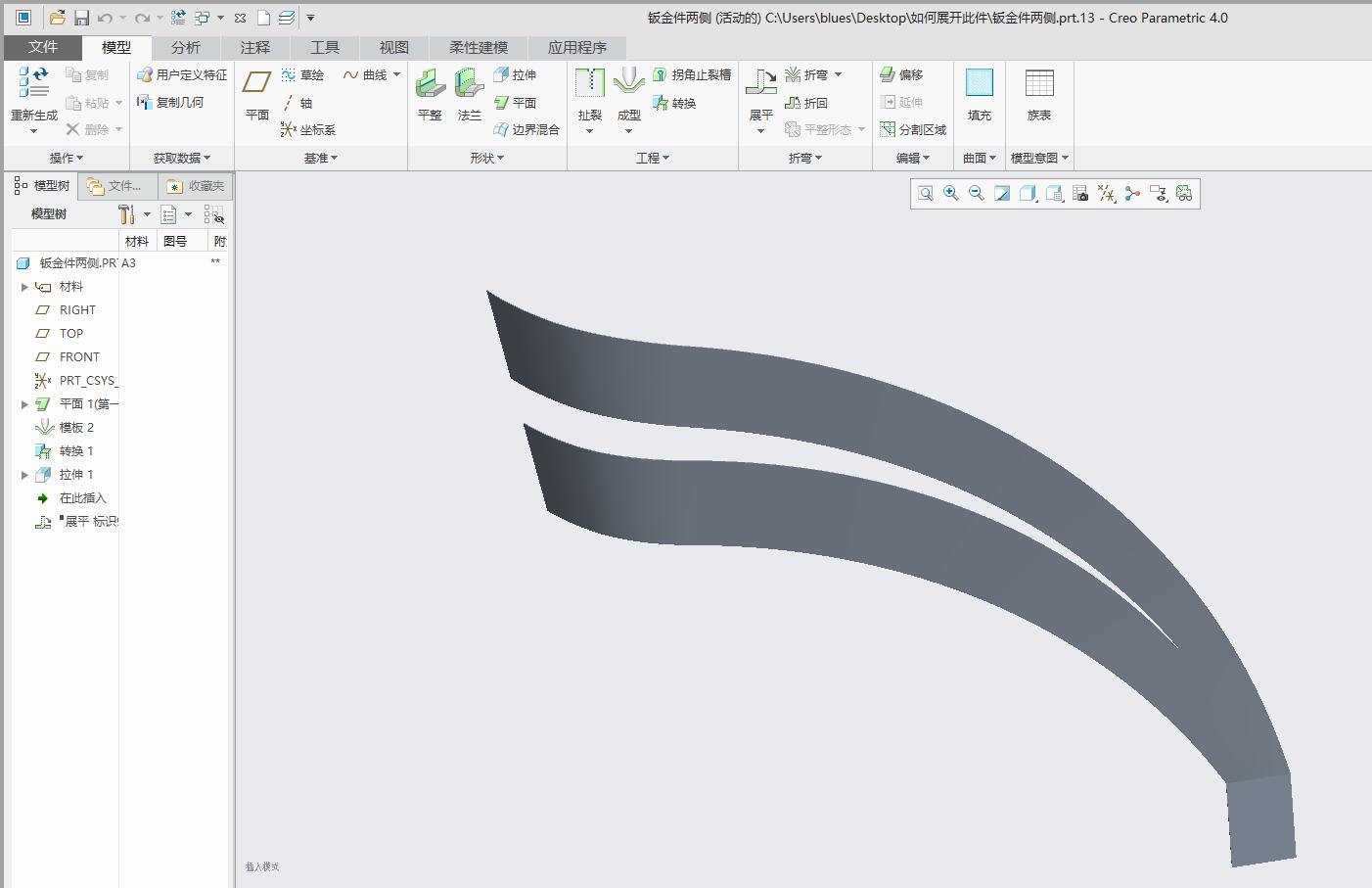This screenshot has width=1372, height=888.
Task: Switch to the Applications (应用程序) ribbon tab
Action: [x=577, y=47]
